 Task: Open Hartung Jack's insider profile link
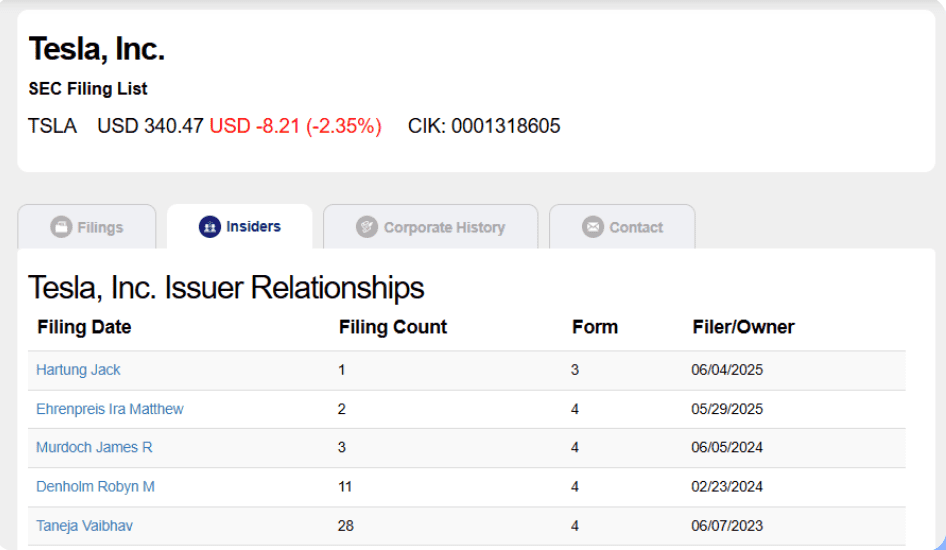click(78, 370)
